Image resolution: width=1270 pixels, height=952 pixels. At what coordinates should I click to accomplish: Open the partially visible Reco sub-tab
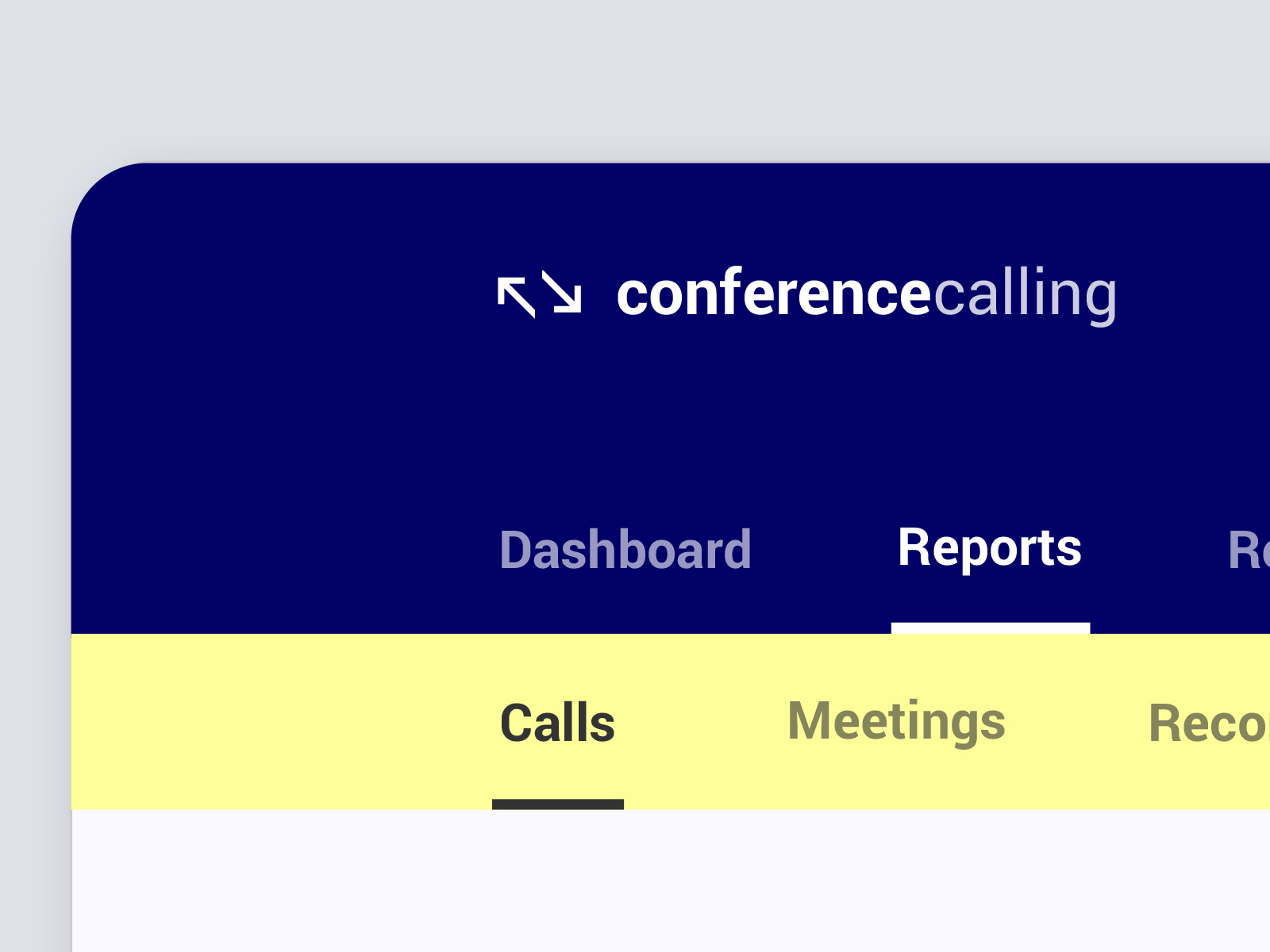[1209, 724]
